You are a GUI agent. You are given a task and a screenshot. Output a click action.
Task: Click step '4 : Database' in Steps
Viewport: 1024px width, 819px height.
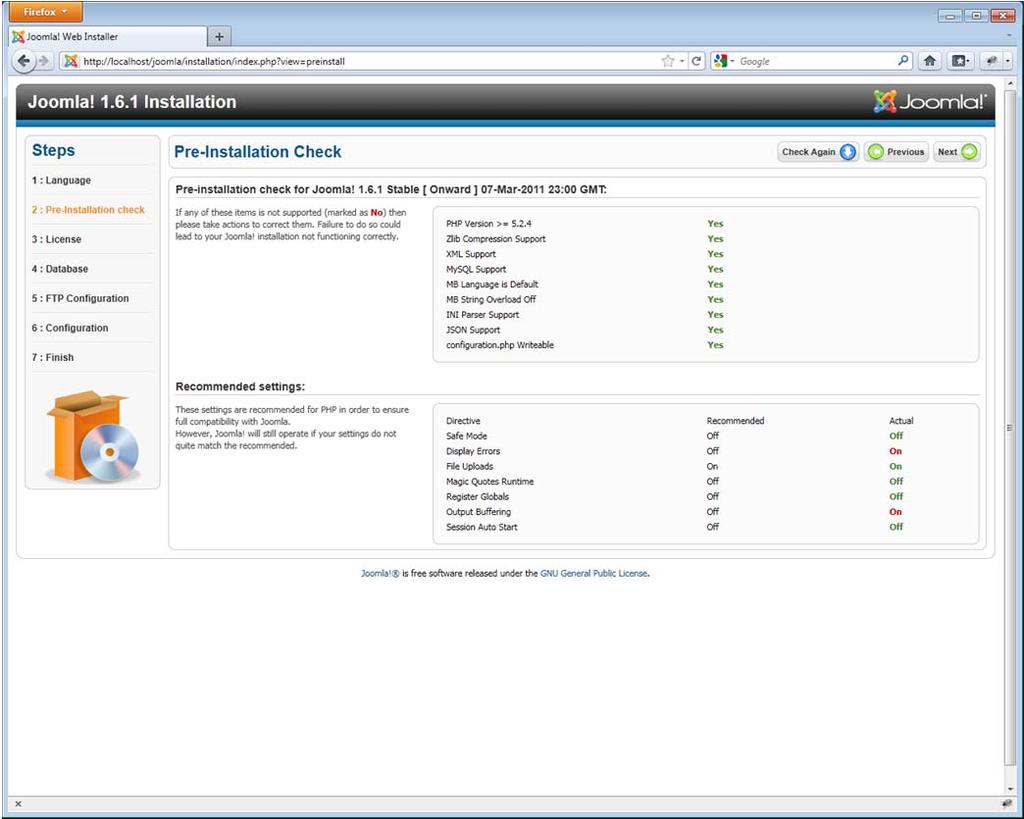[59, 268]
